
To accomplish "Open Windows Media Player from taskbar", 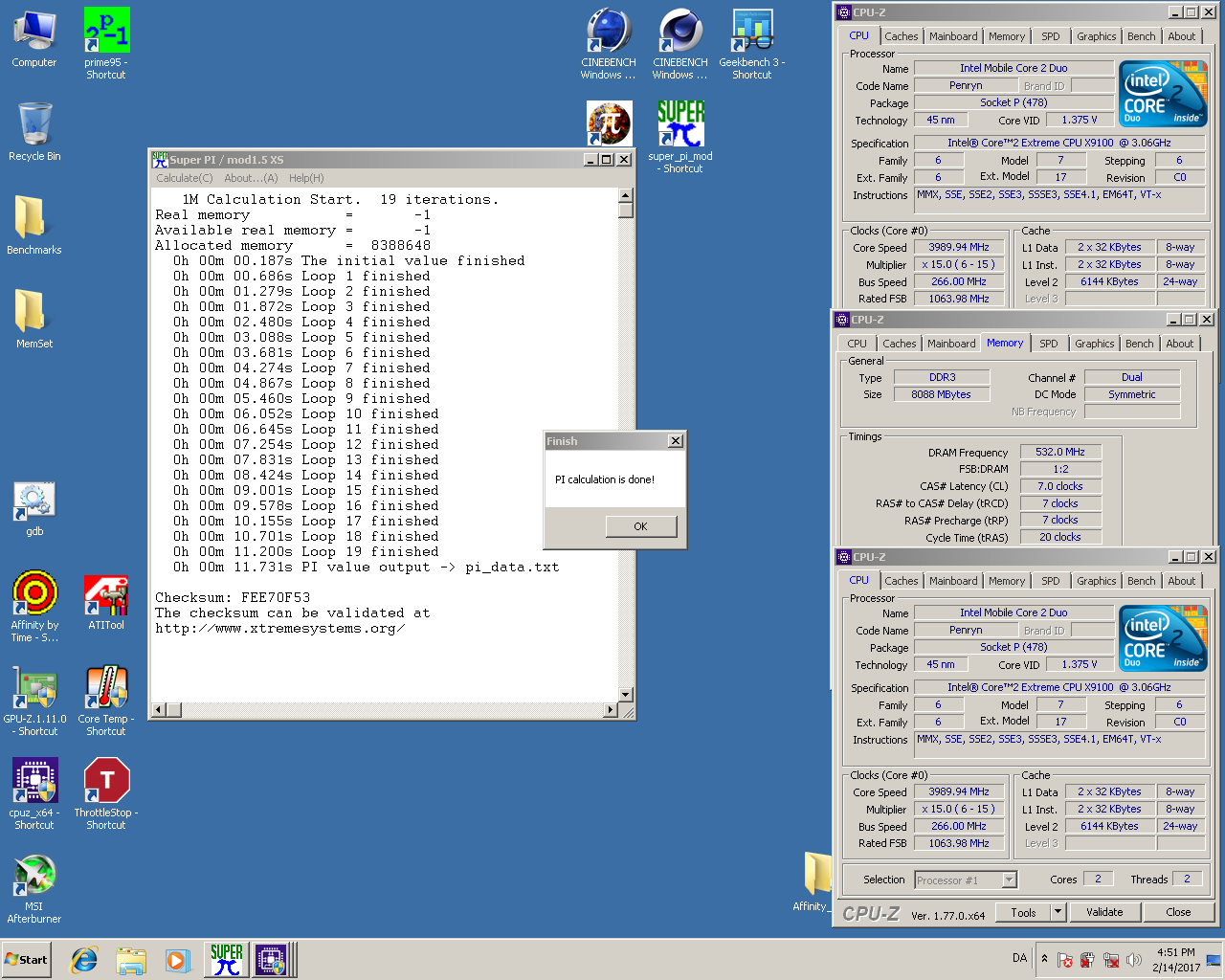I will (x=177, y=960).
